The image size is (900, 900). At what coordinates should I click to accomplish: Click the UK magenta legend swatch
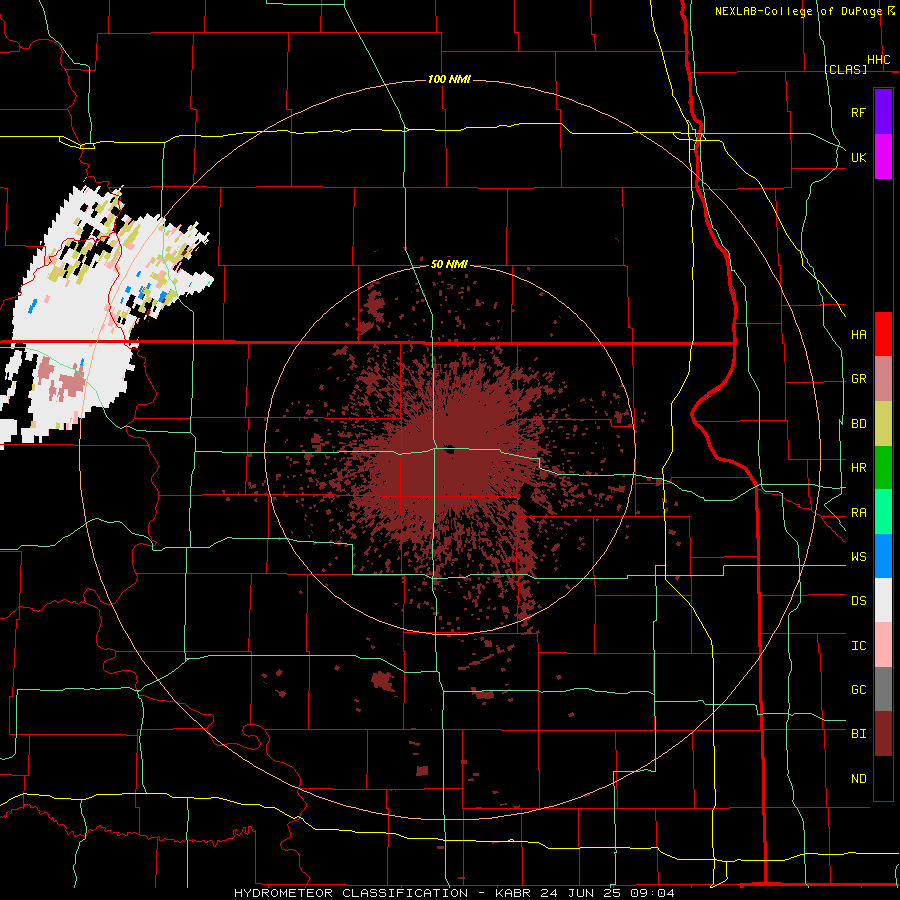click(x=883, y=157)
